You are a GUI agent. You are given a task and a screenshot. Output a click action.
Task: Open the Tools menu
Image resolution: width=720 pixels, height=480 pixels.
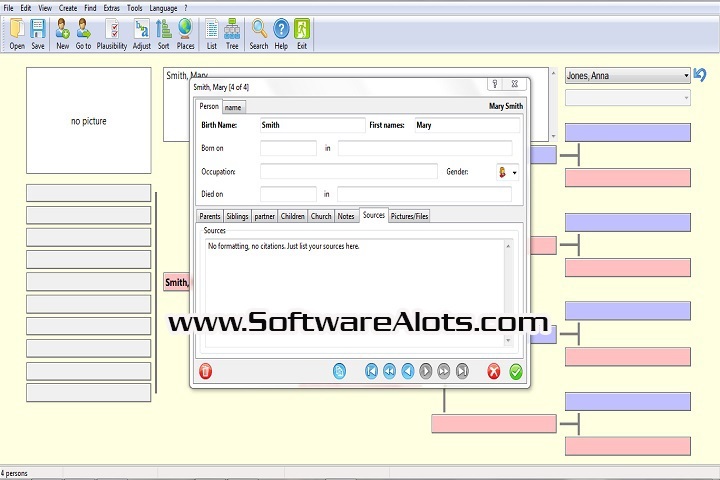tap(135, 8)
